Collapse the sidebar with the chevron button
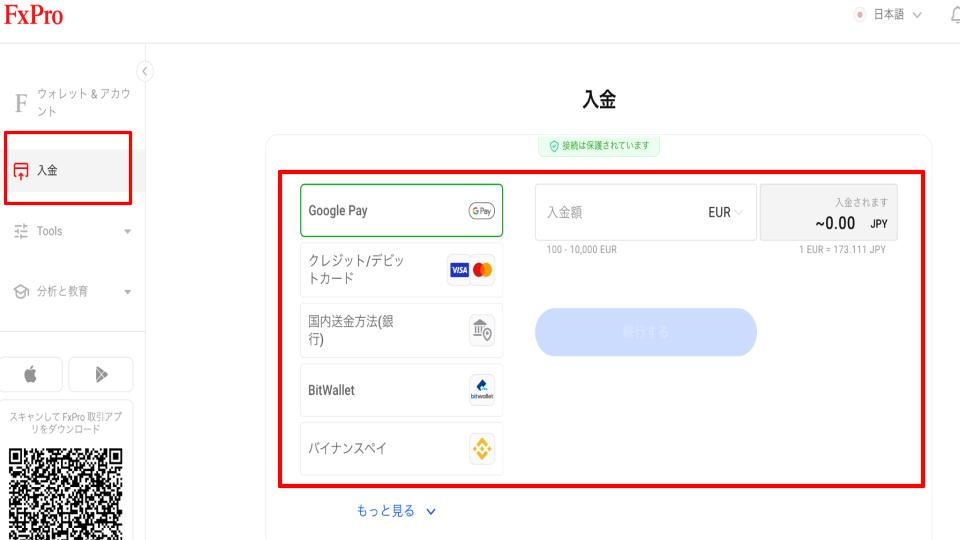This screenshot has height=540, width=960. coord(144,72)
